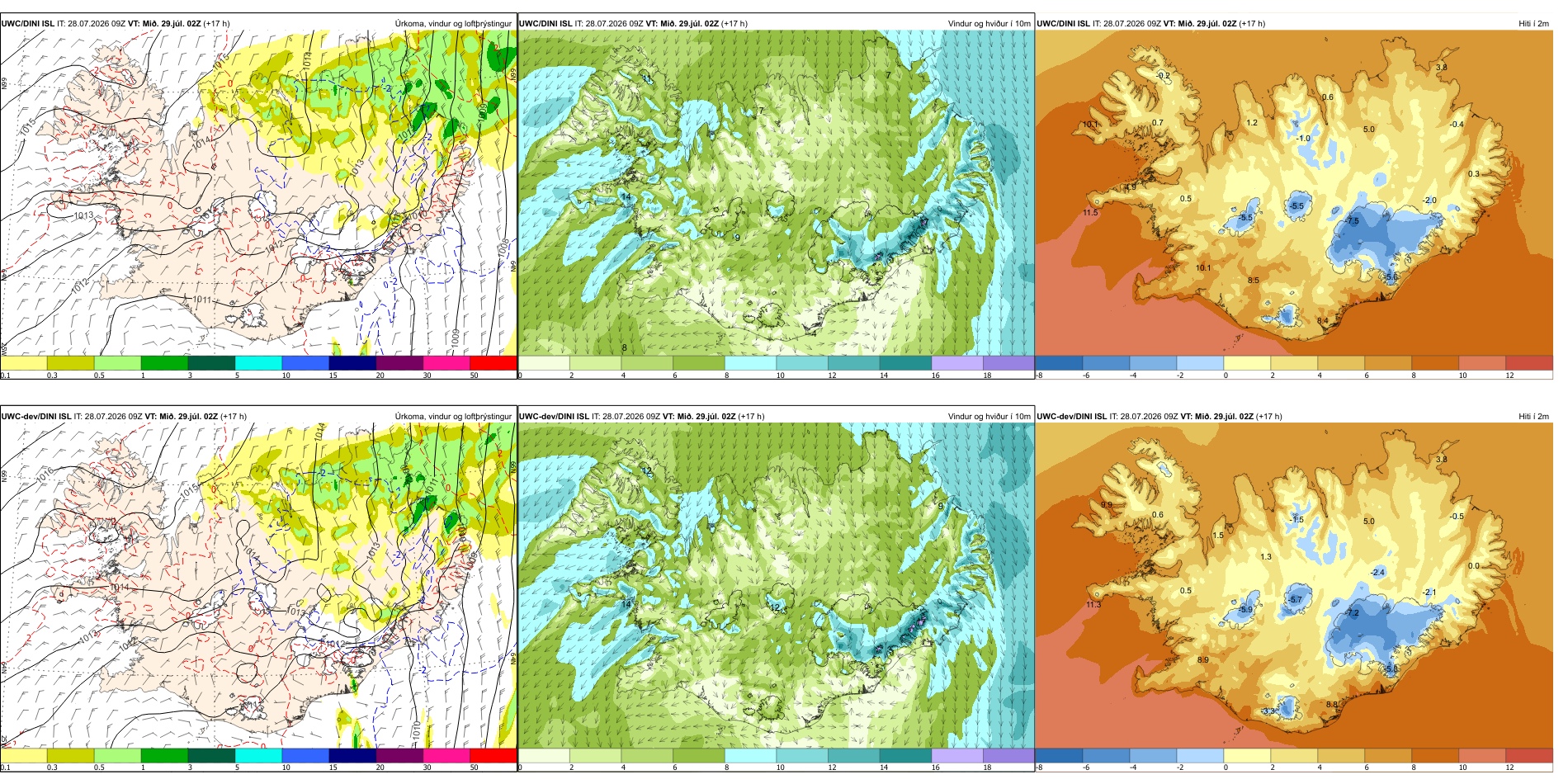This screenshot has width=1568, height=784.
Task: Click the 11.5 temperature label on top-right map
Action: 1090,213
